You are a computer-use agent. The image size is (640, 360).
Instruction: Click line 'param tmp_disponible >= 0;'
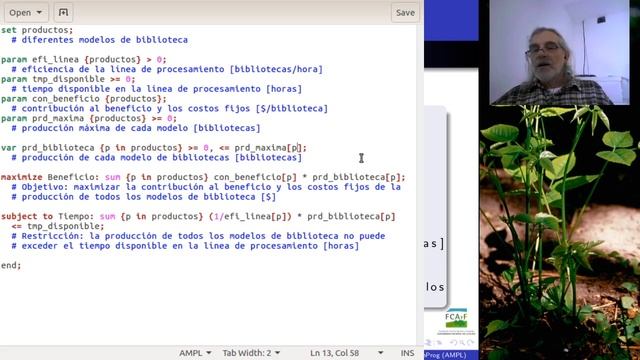68,79
